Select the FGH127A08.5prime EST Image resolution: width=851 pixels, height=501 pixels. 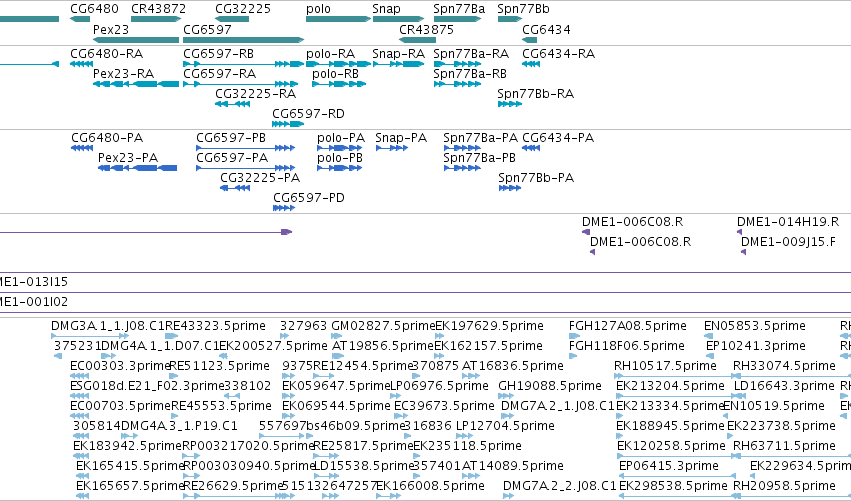[574, 336]
